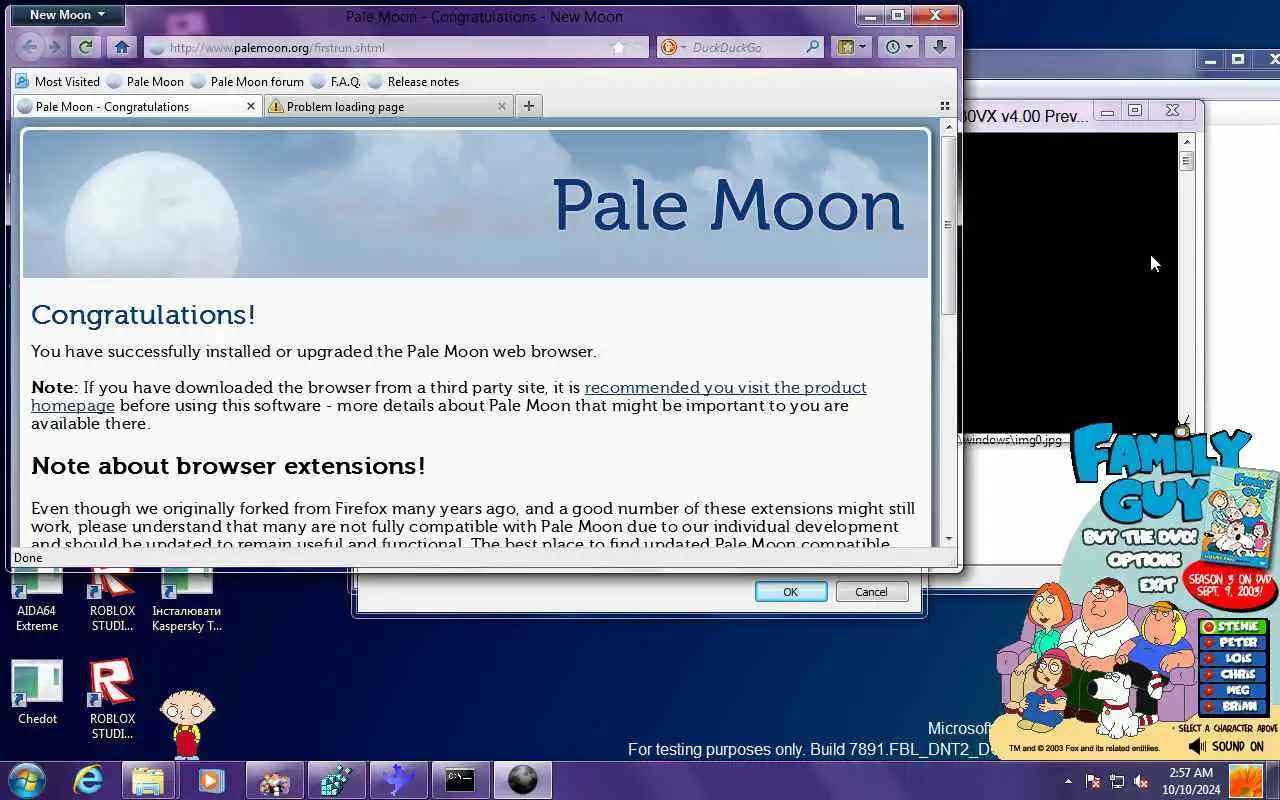The width and height of the screenshot is (1280, 800).
Task: Open the Bookmarks menu dropdown button
Action: coord(852,47)
